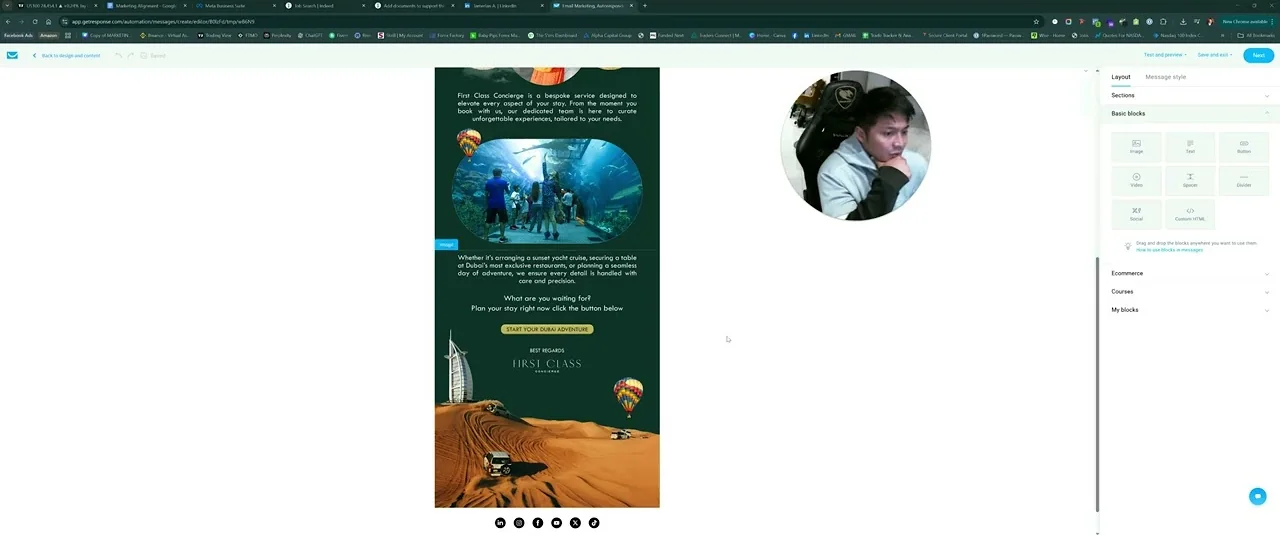Select the Image block
Screen dimensions: 1280x536
point(1136,147)
